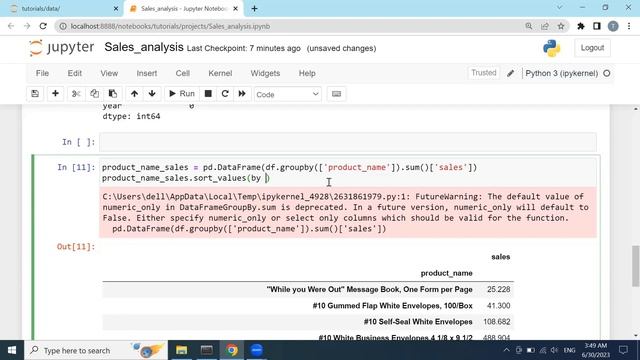The image size is (640, 360).
Task: Click into the empty In [ ] cell
Action: tap(348, 142)
